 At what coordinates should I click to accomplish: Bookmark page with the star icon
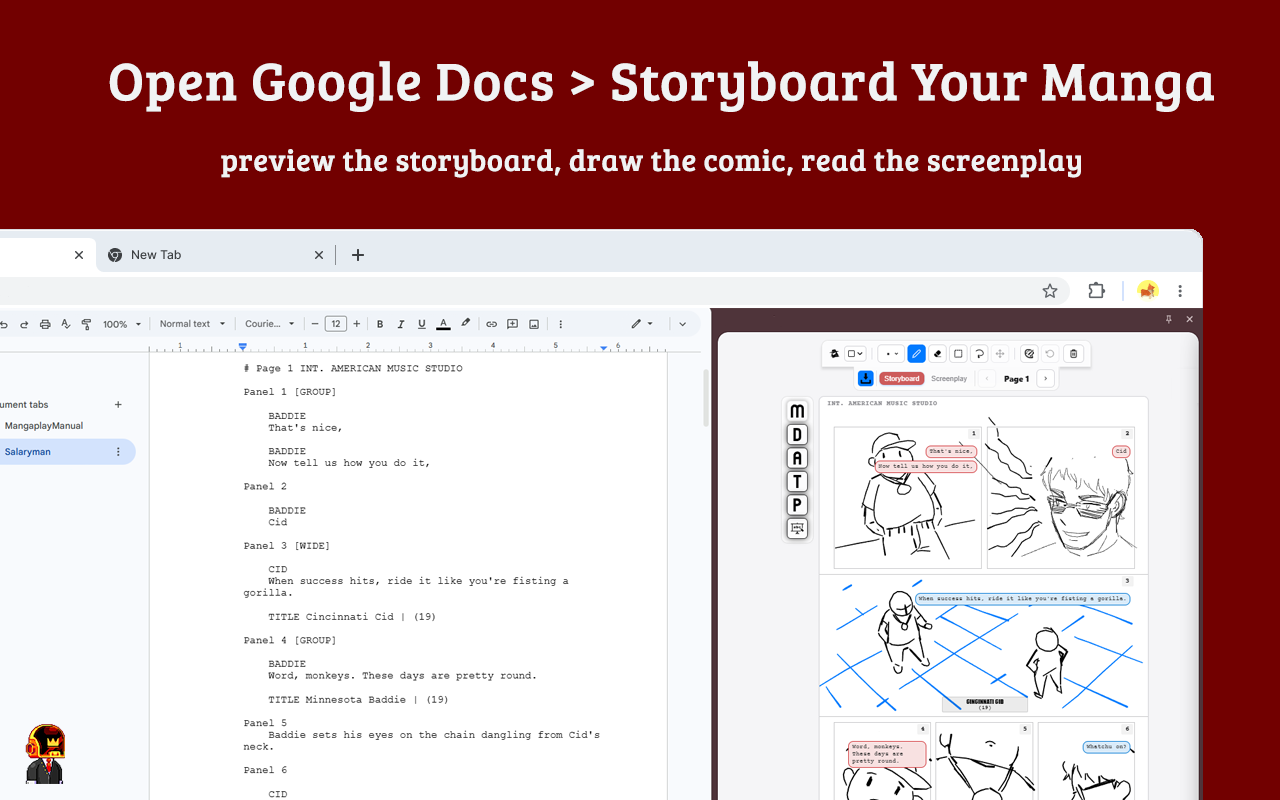point(1050,291)
